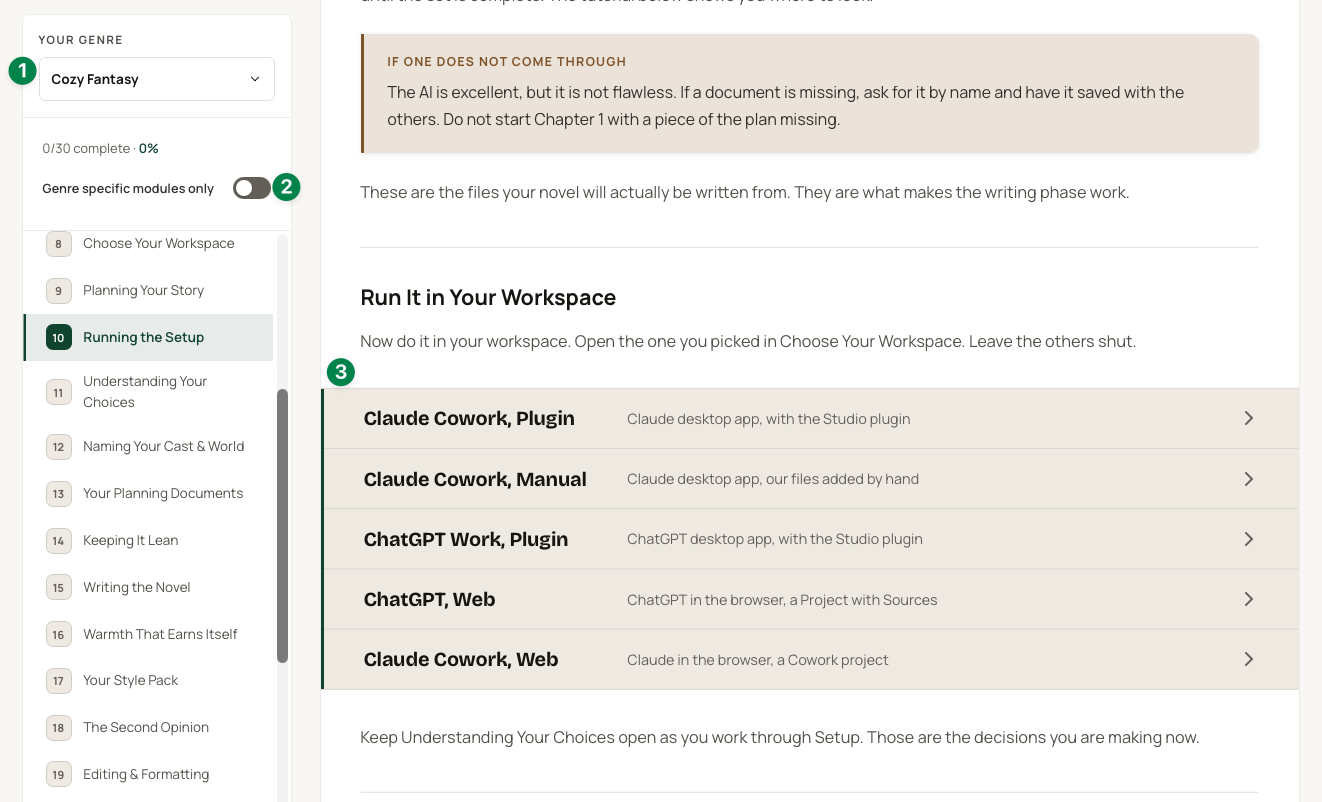Expand the Claude Cowork, Manual row chevron
1322x802 pixels.
[x=1248, y=479]
